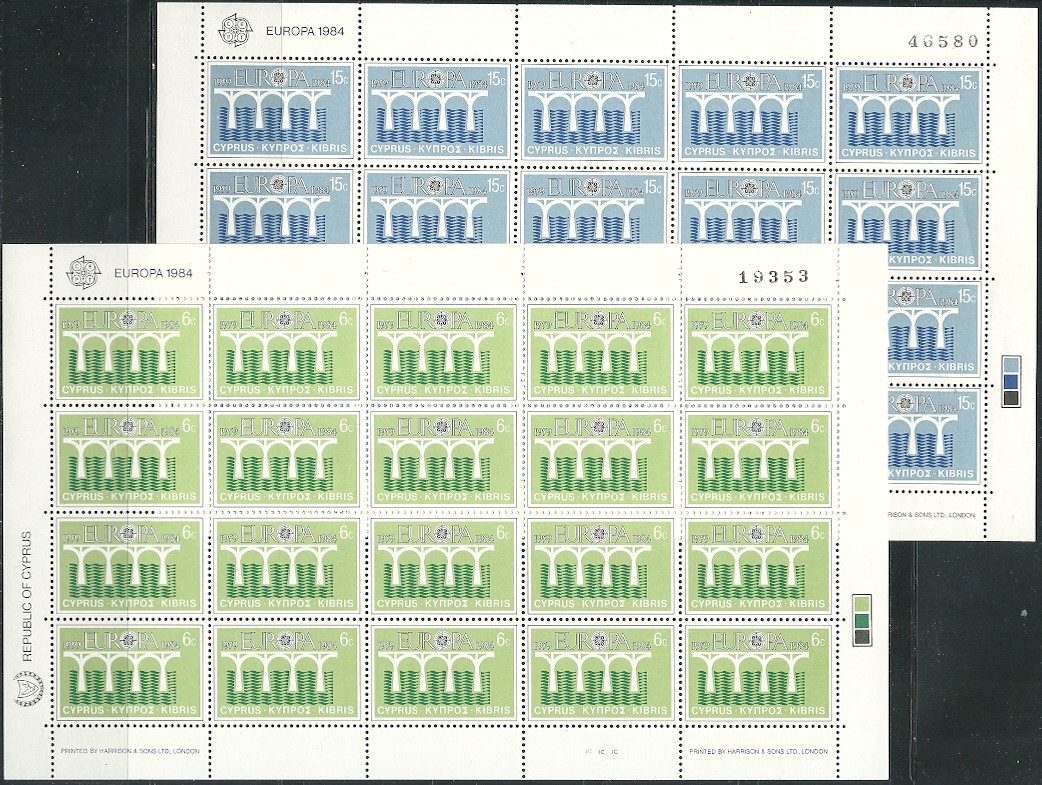Click the top-left 6c green stamp
This screenshot has height=785, width=1042.
pyautogui.click(x=129, y=352)
